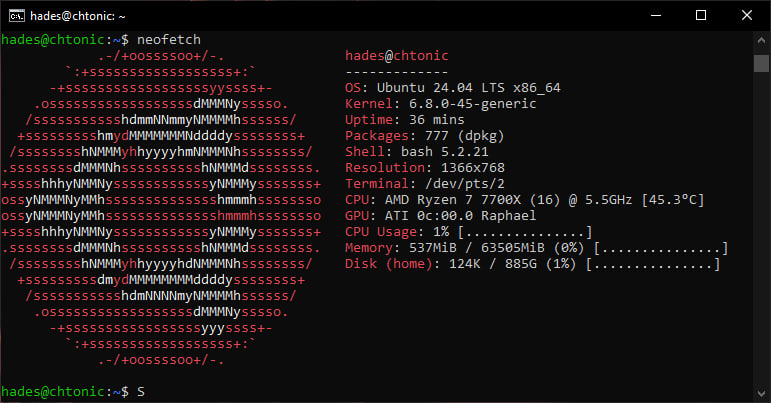This screenshot has height=403, width=771.
Task: Click the OS line showing Ubuntu 24.04
Action: [452, 88]
